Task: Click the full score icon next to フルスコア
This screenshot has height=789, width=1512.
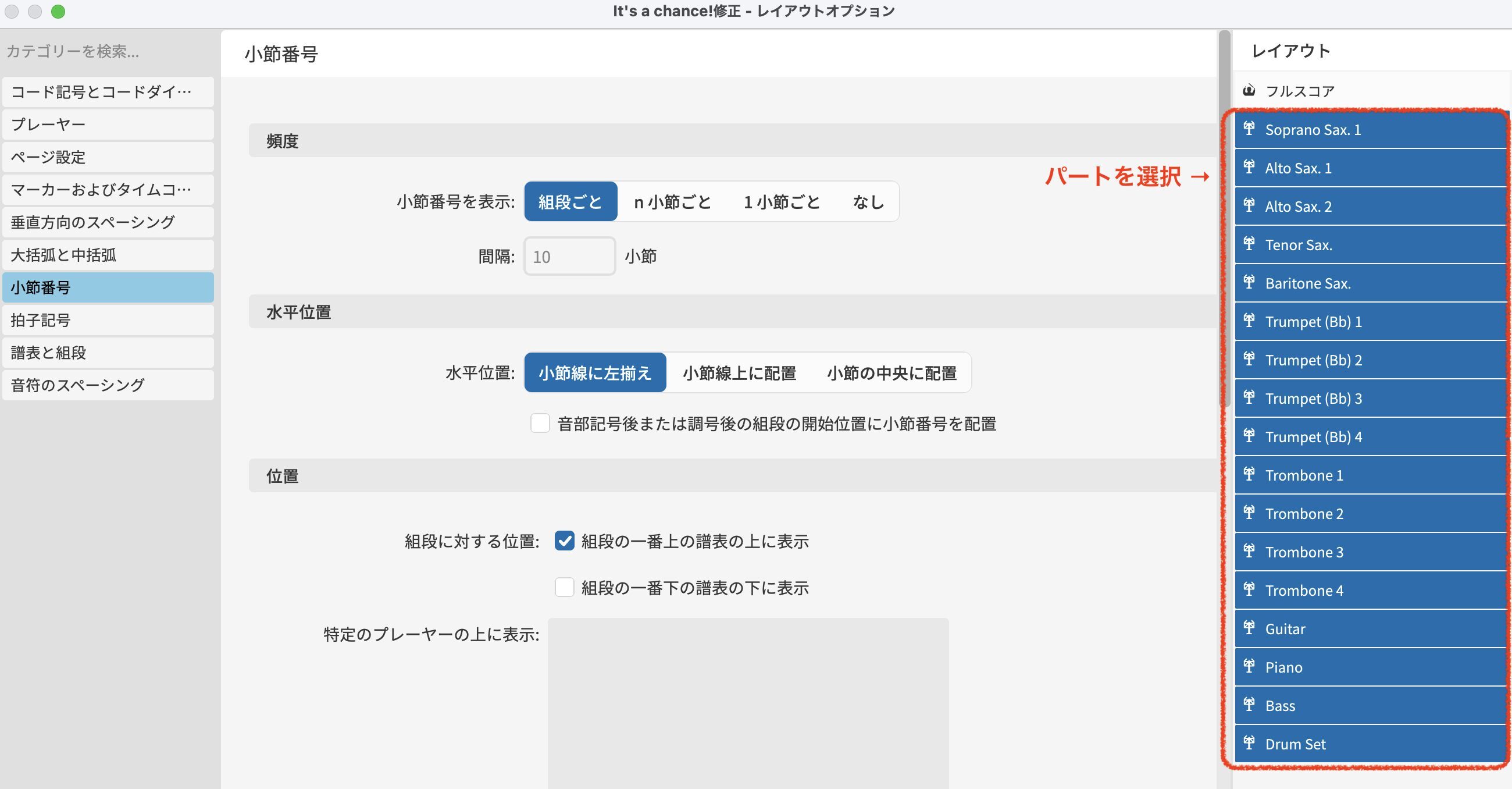Action: pos(1249,90)
